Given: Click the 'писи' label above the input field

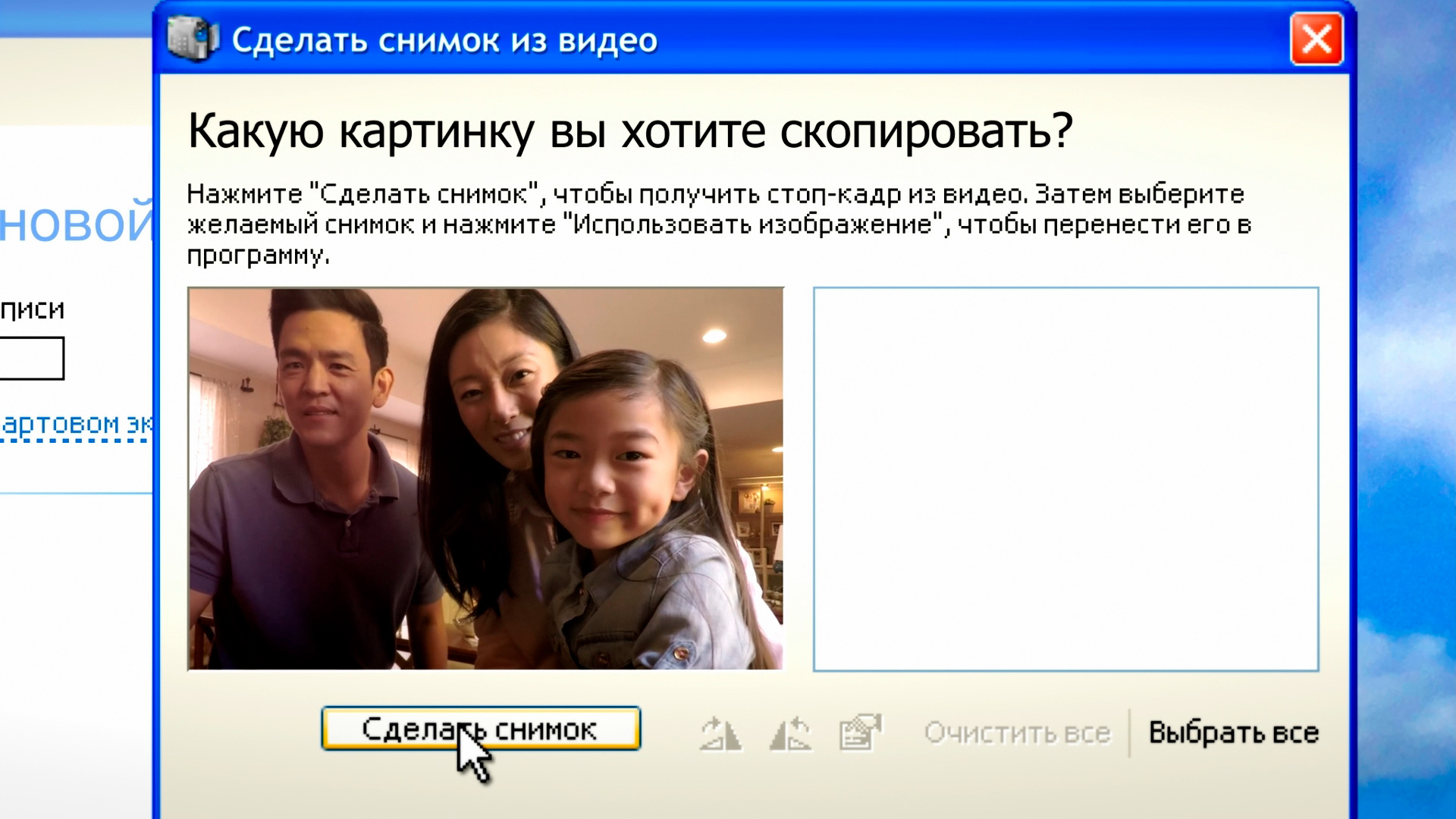Looking at the screenshot, I should (32, 309).
